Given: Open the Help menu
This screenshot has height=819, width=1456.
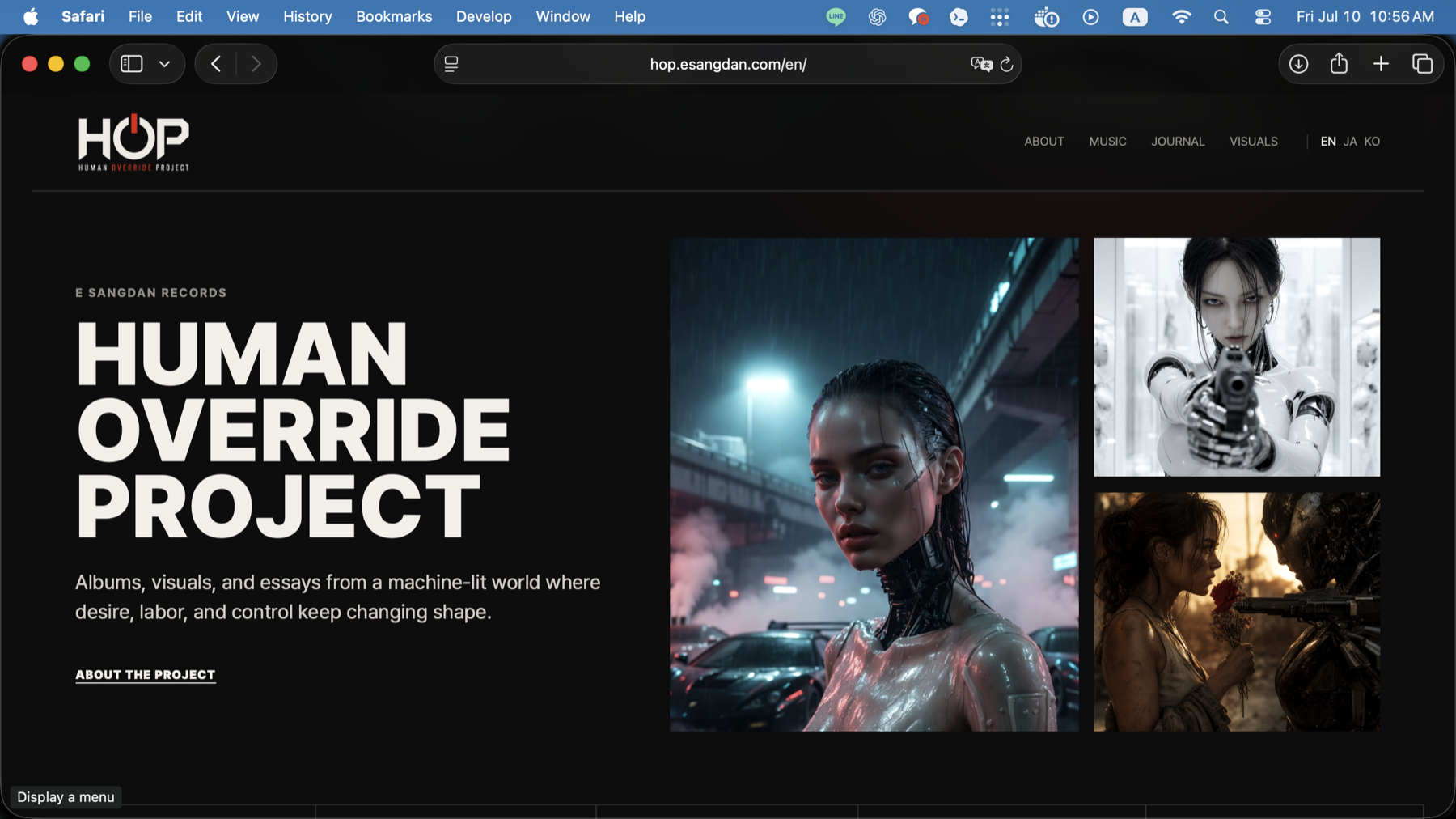Looking at the screenshot, I should (629, 16).
